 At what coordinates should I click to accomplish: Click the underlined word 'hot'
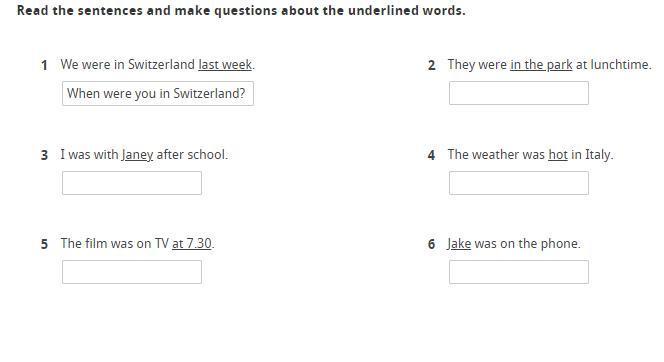(x=558, y=155)
